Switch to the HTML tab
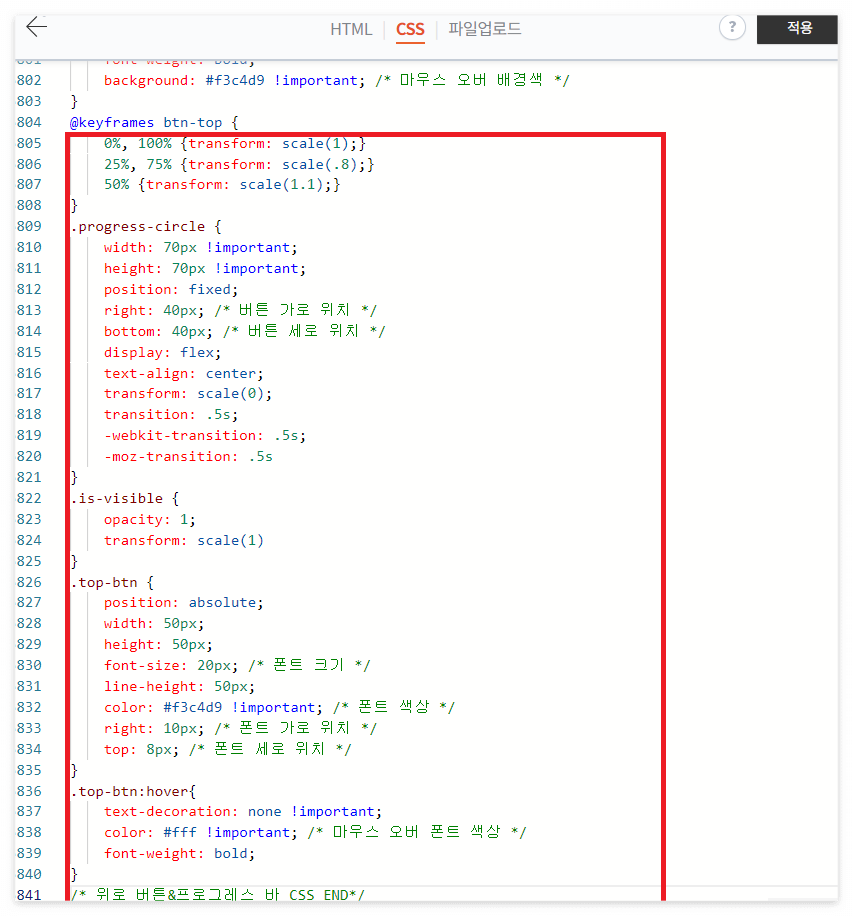 tap(351, 29)
